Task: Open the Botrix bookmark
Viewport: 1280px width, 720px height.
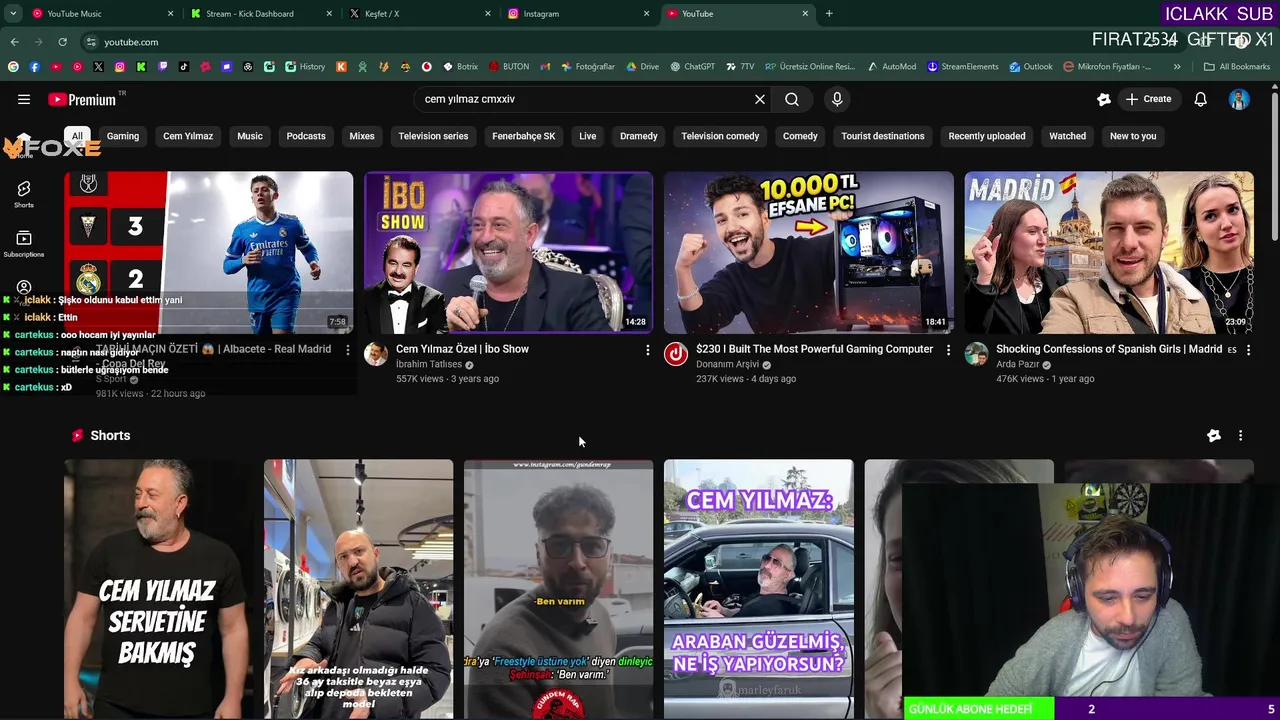Action: click(459, 67)
